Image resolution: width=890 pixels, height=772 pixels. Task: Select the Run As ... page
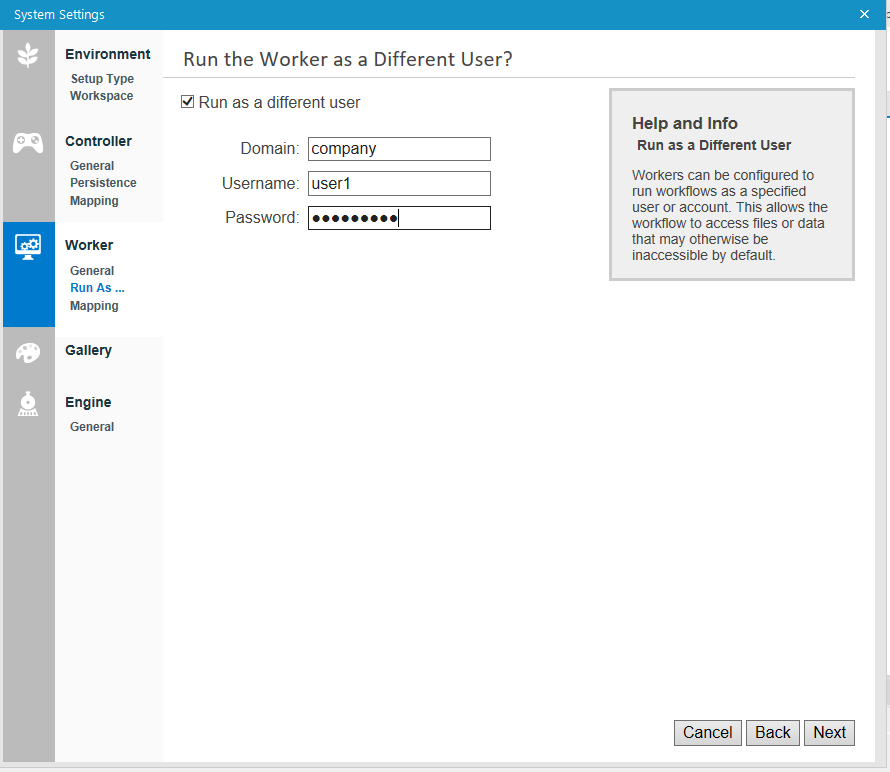[x=98, y=288]
